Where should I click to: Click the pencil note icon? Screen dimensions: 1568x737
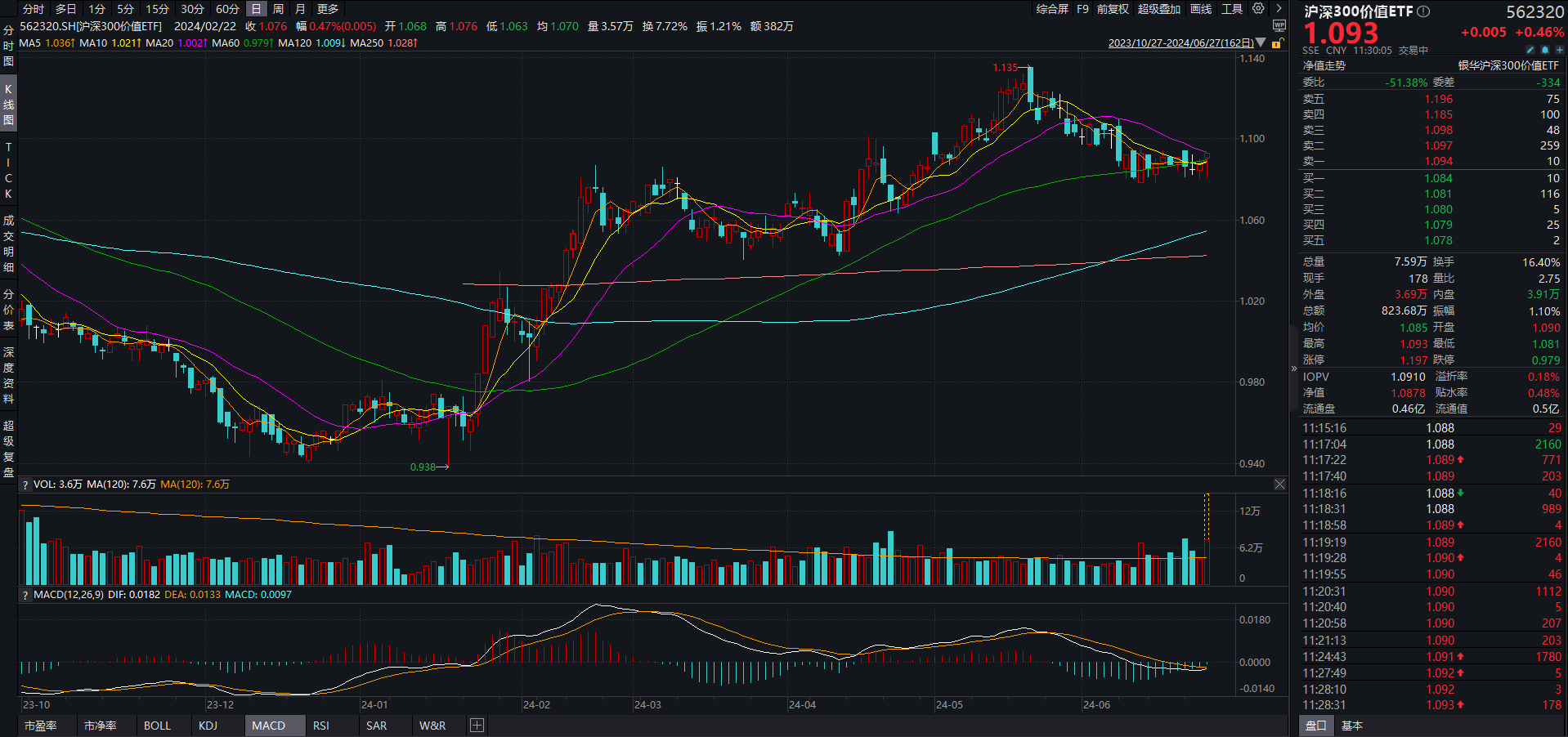[1530, 50]
